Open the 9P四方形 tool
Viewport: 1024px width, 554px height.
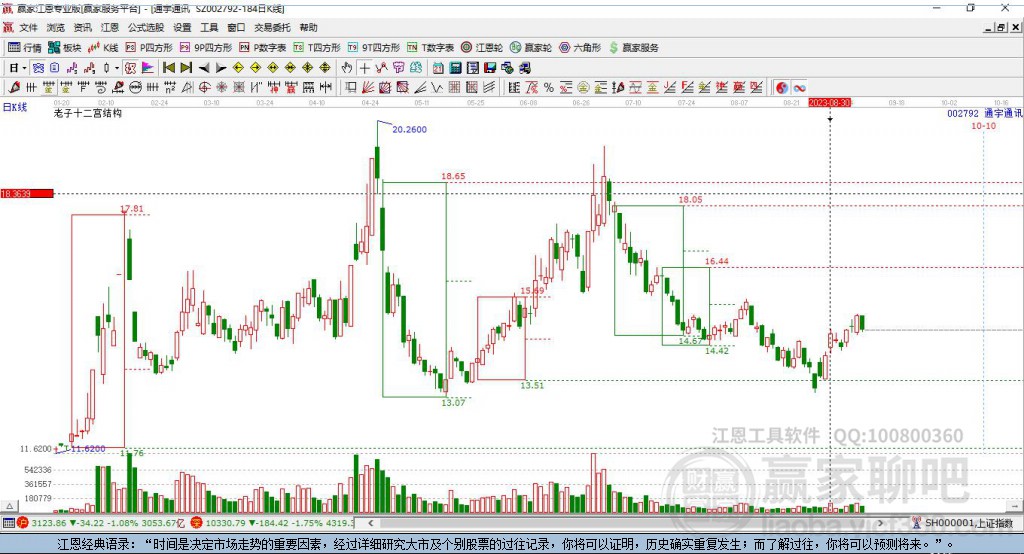(206, 48)
